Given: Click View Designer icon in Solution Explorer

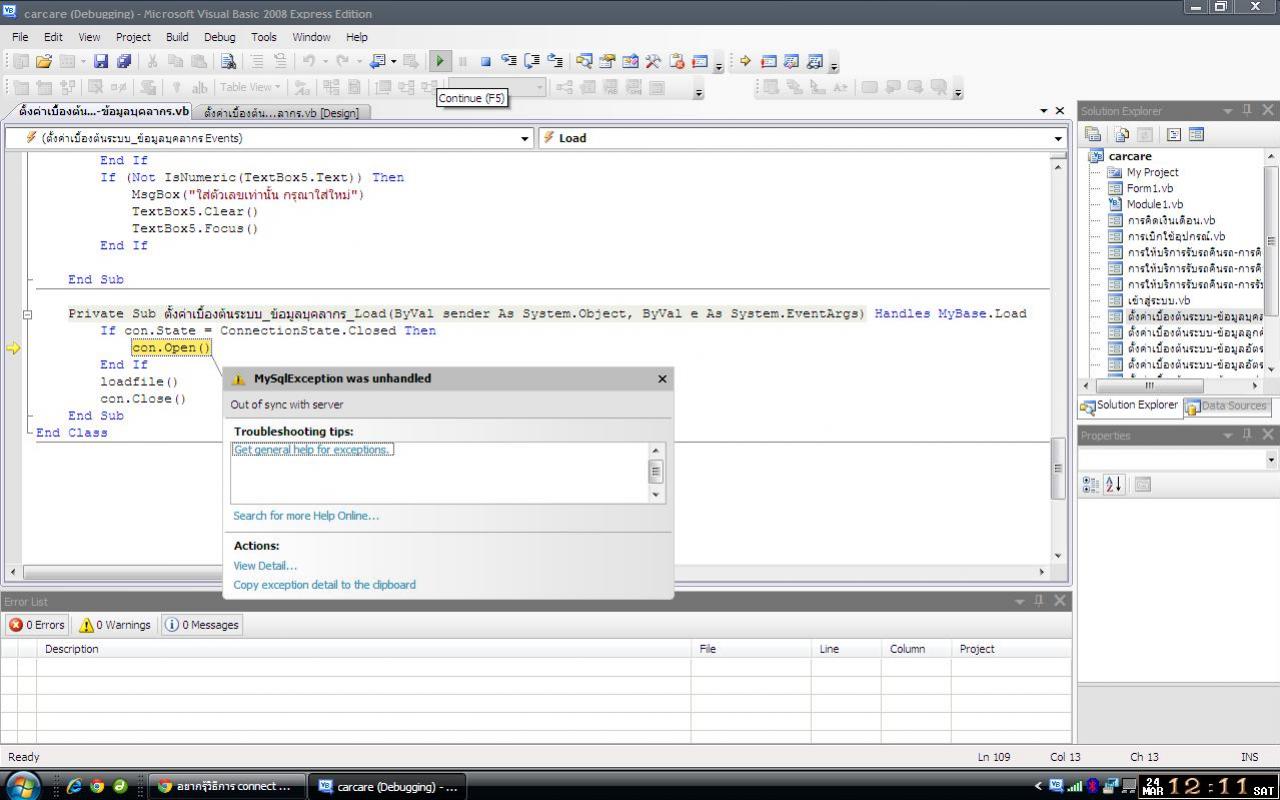Looking at the screenshot, I should [1196, 134].
